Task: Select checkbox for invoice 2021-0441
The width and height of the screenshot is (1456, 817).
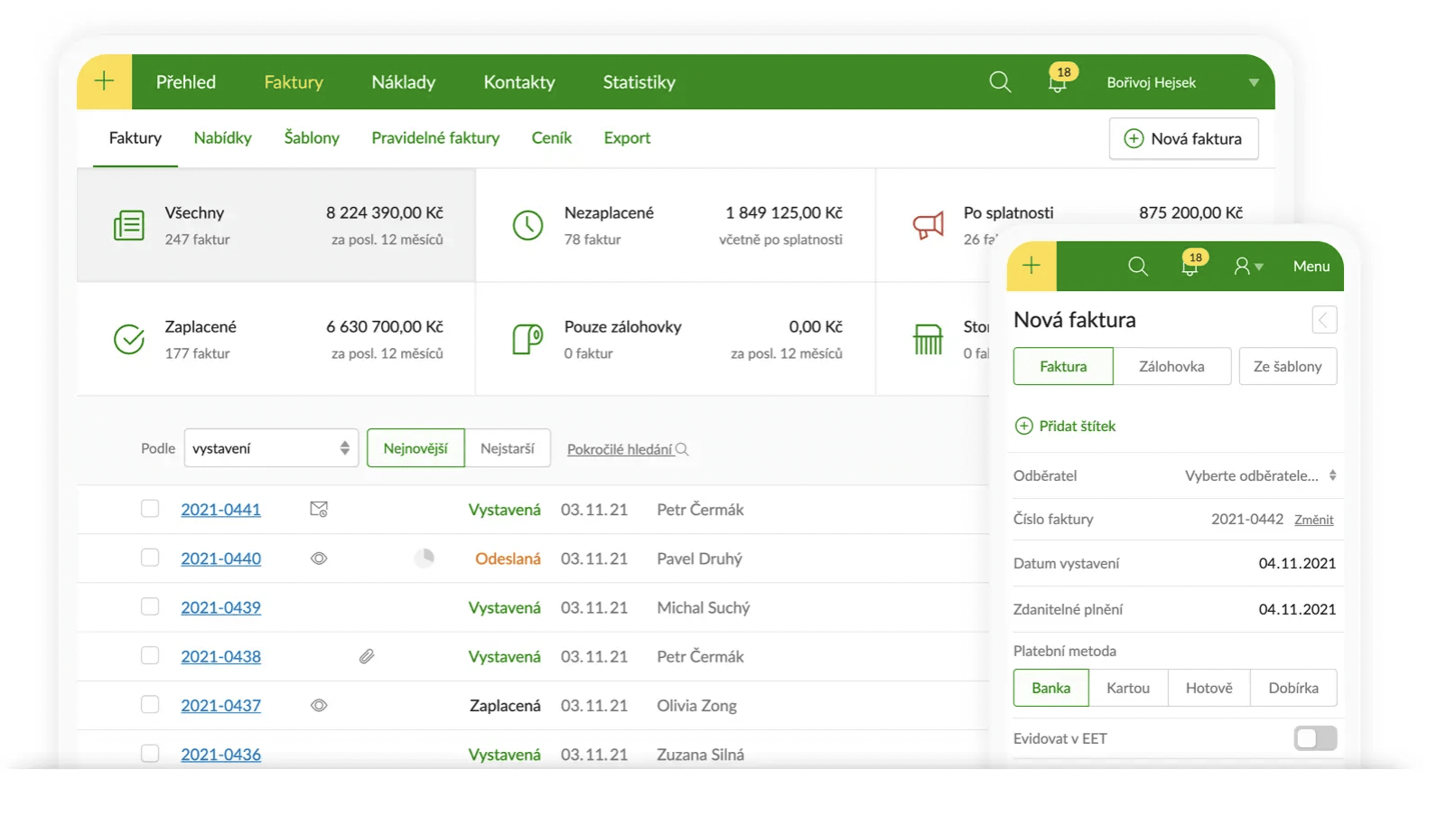Action: click(x=150, y=509)
